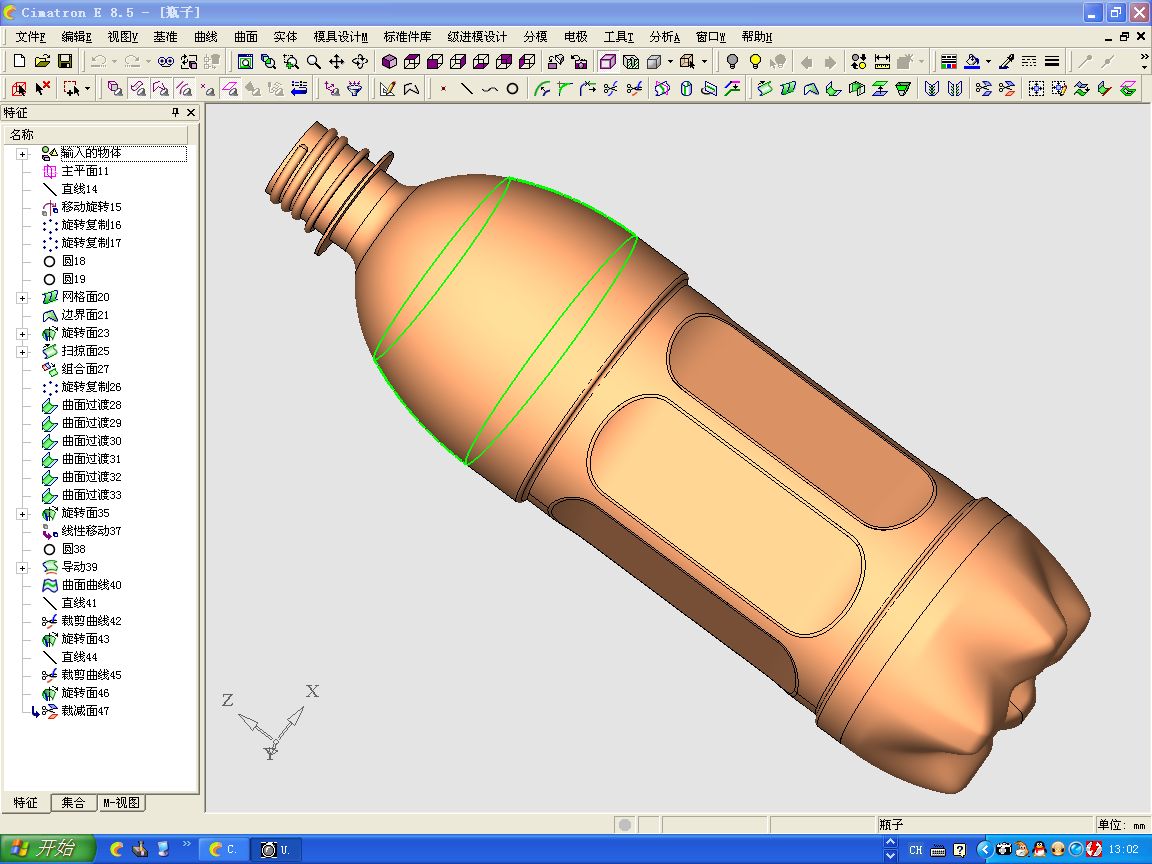
Task: Select the 主平面11 feature in the tree
Action: click(x=85, y=171)
